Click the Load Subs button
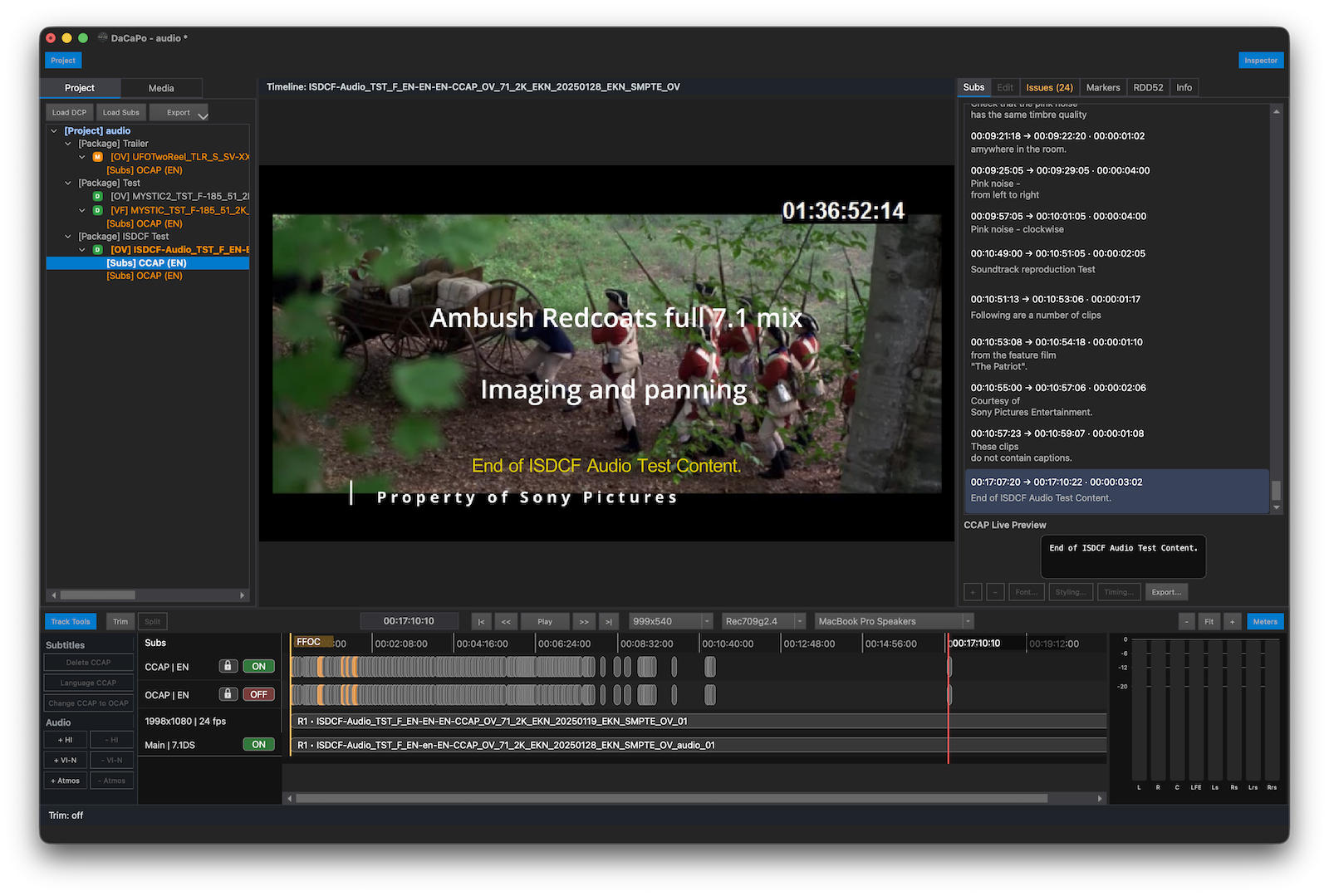1329x896 pixels. [x=121, y=112]
